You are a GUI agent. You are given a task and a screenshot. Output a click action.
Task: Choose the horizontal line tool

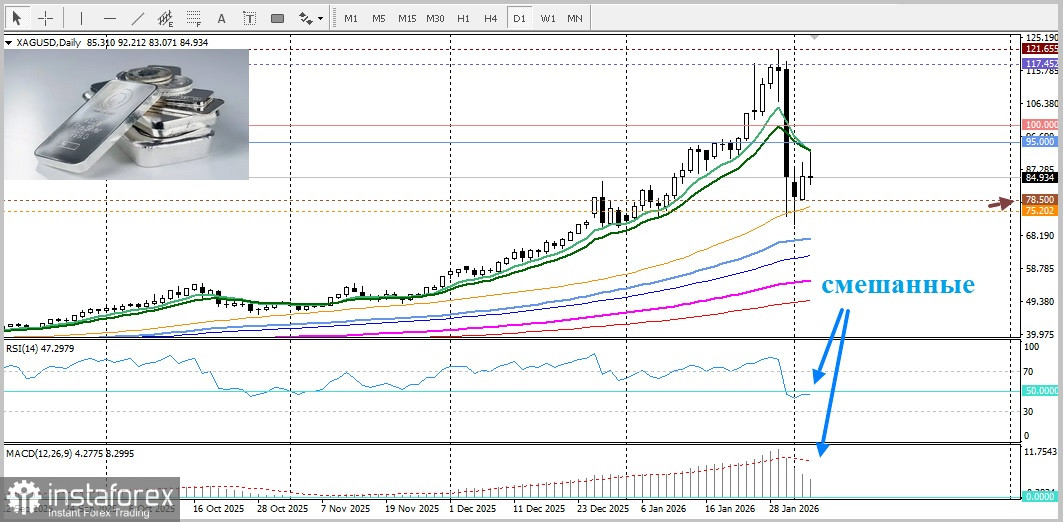pyautogui.click(x=110, y=18)
